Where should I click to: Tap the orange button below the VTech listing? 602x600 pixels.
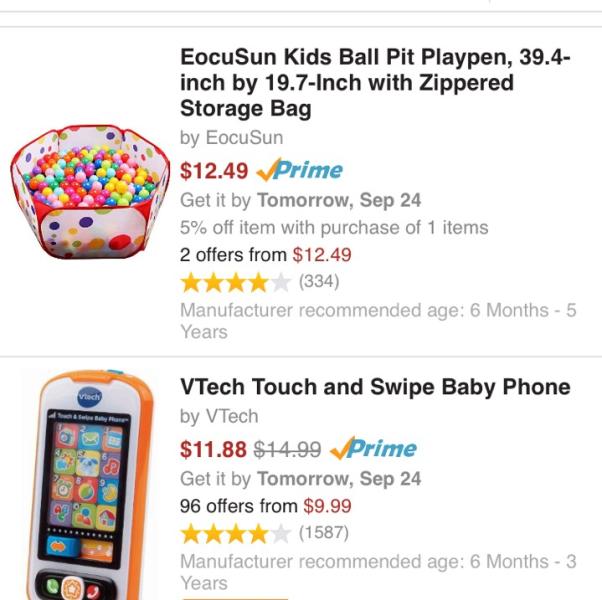coord(234,597)
